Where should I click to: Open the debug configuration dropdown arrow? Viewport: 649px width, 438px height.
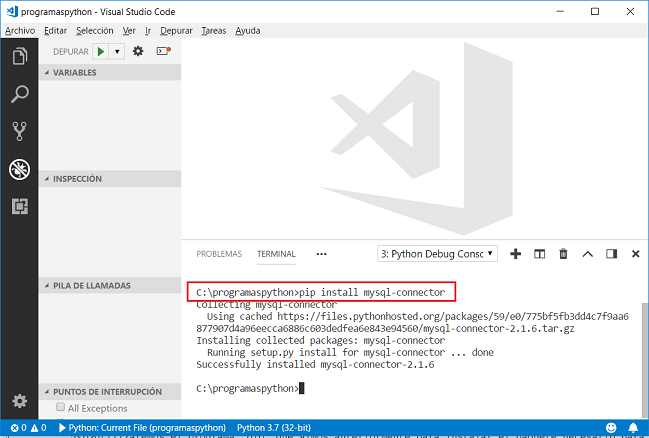117,51
